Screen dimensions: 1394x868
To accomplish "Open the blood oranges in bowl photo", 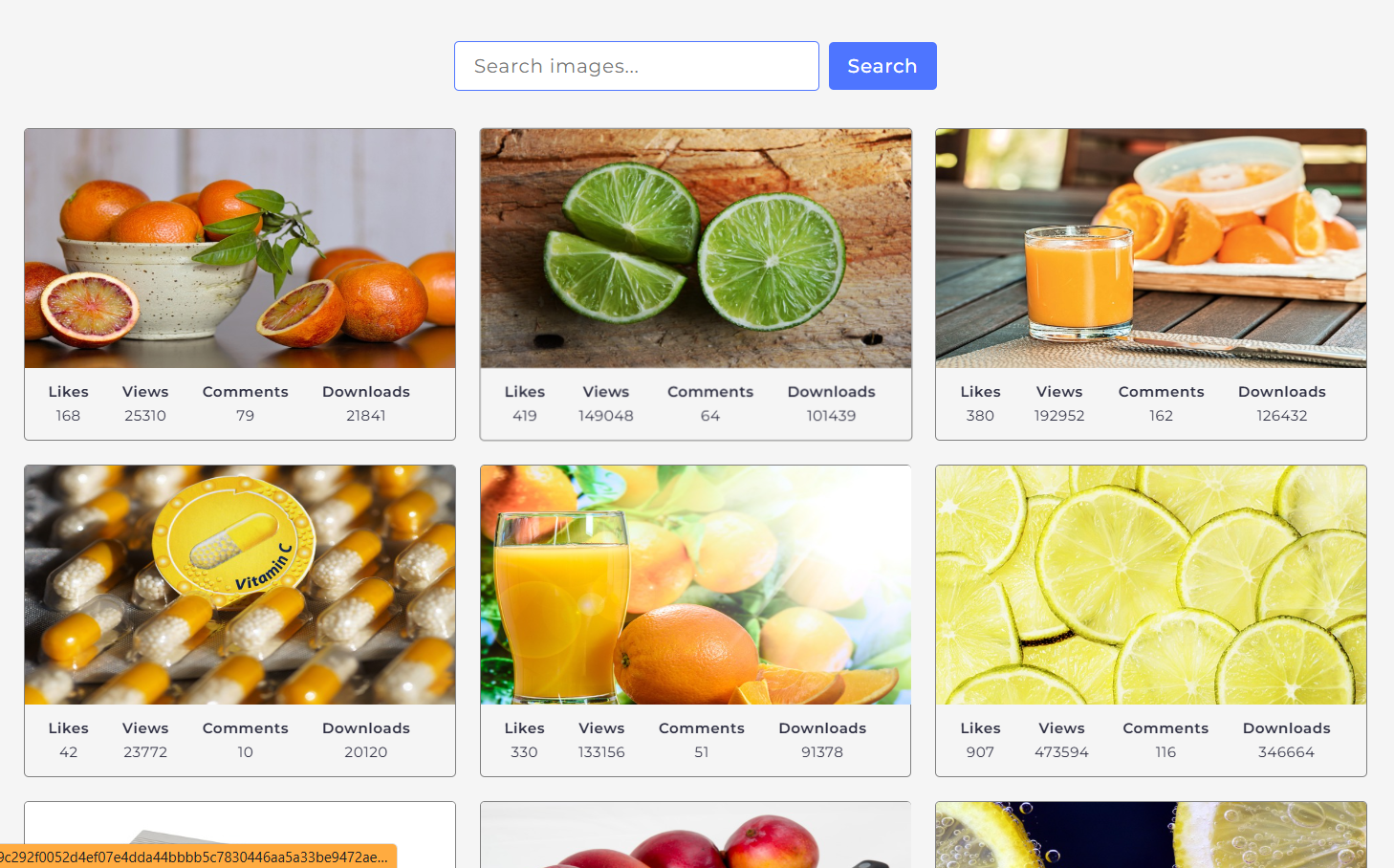I will pyautogui.click(x=240, y=249).
